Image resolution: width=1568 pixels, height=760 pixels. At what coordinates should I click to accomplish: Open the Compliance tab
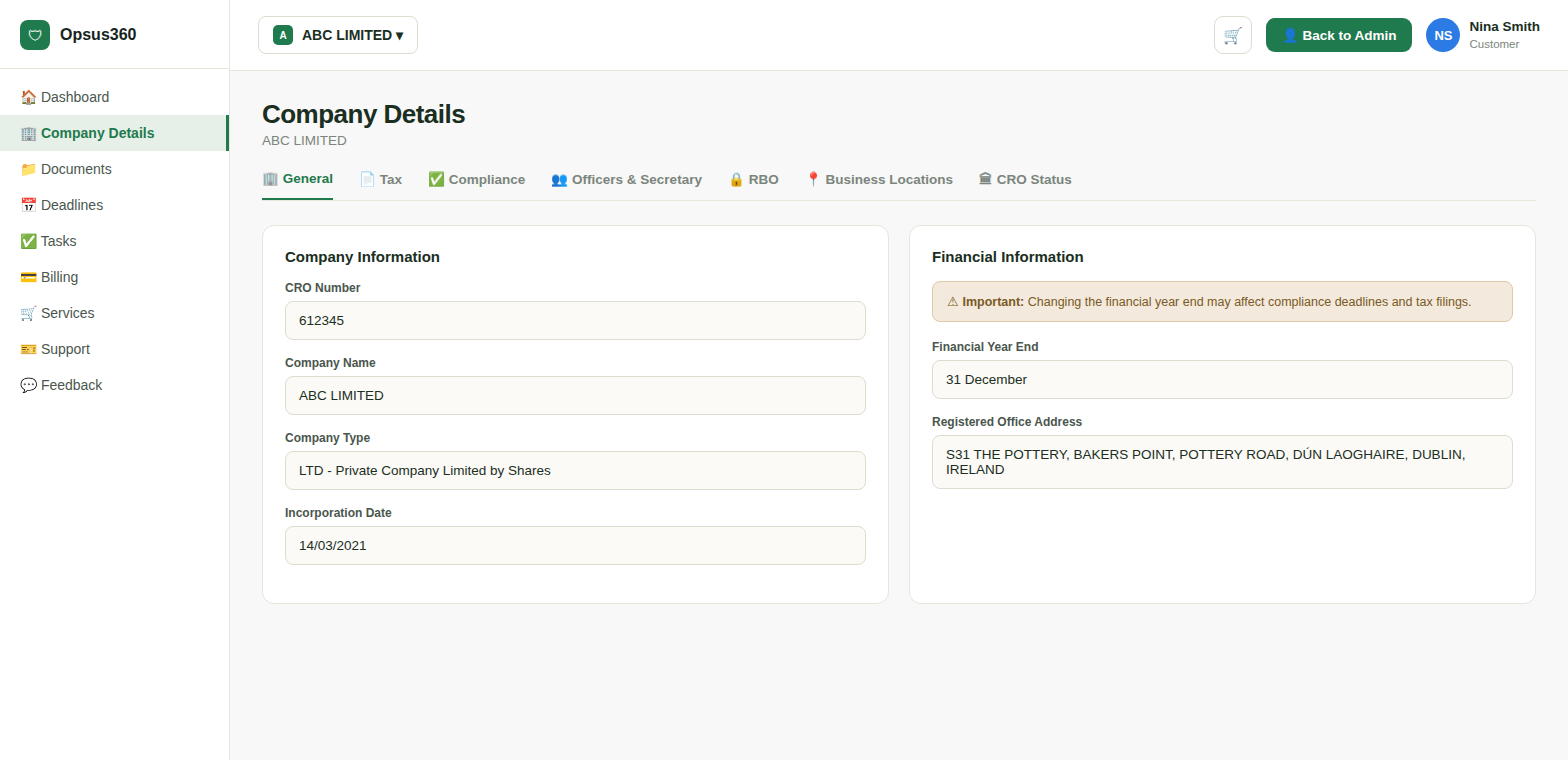click(x=476, y=180)
